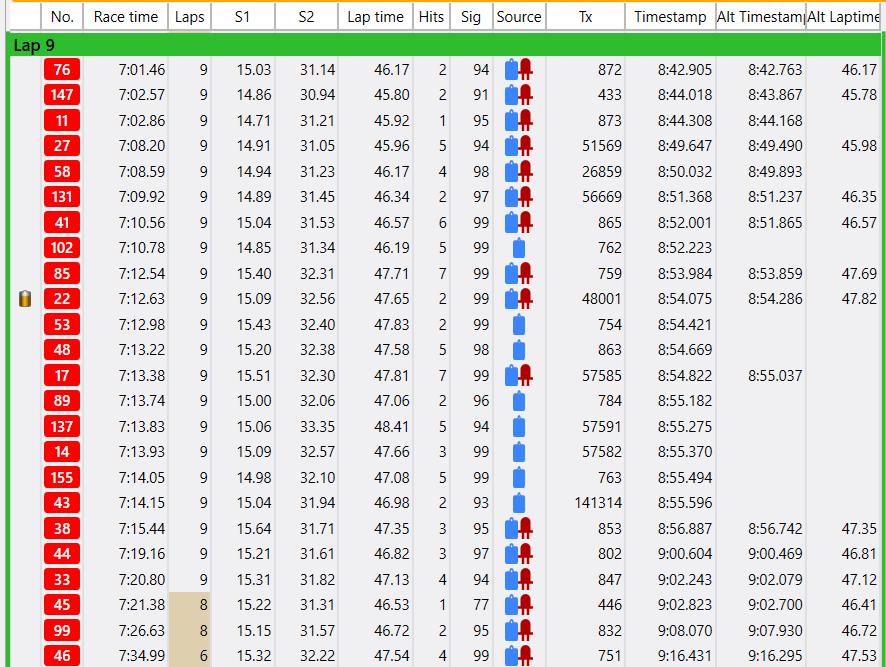Click highlighted laps value 6 for number 46
The width and height of the screenshot is (886, 667).
point(203,656)
